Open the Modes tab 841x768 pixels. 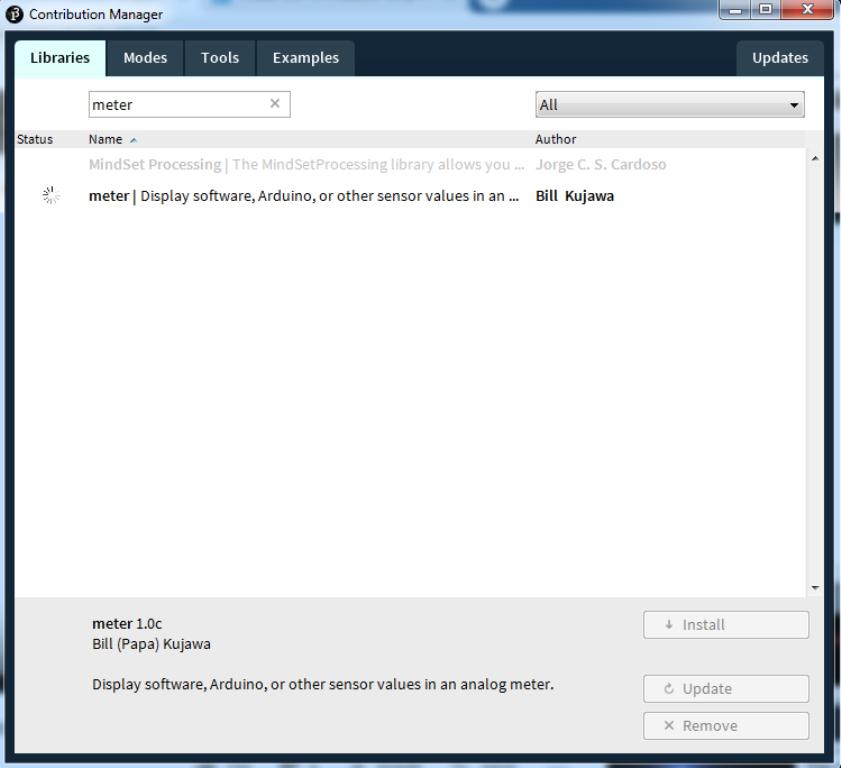pos(145,58)
